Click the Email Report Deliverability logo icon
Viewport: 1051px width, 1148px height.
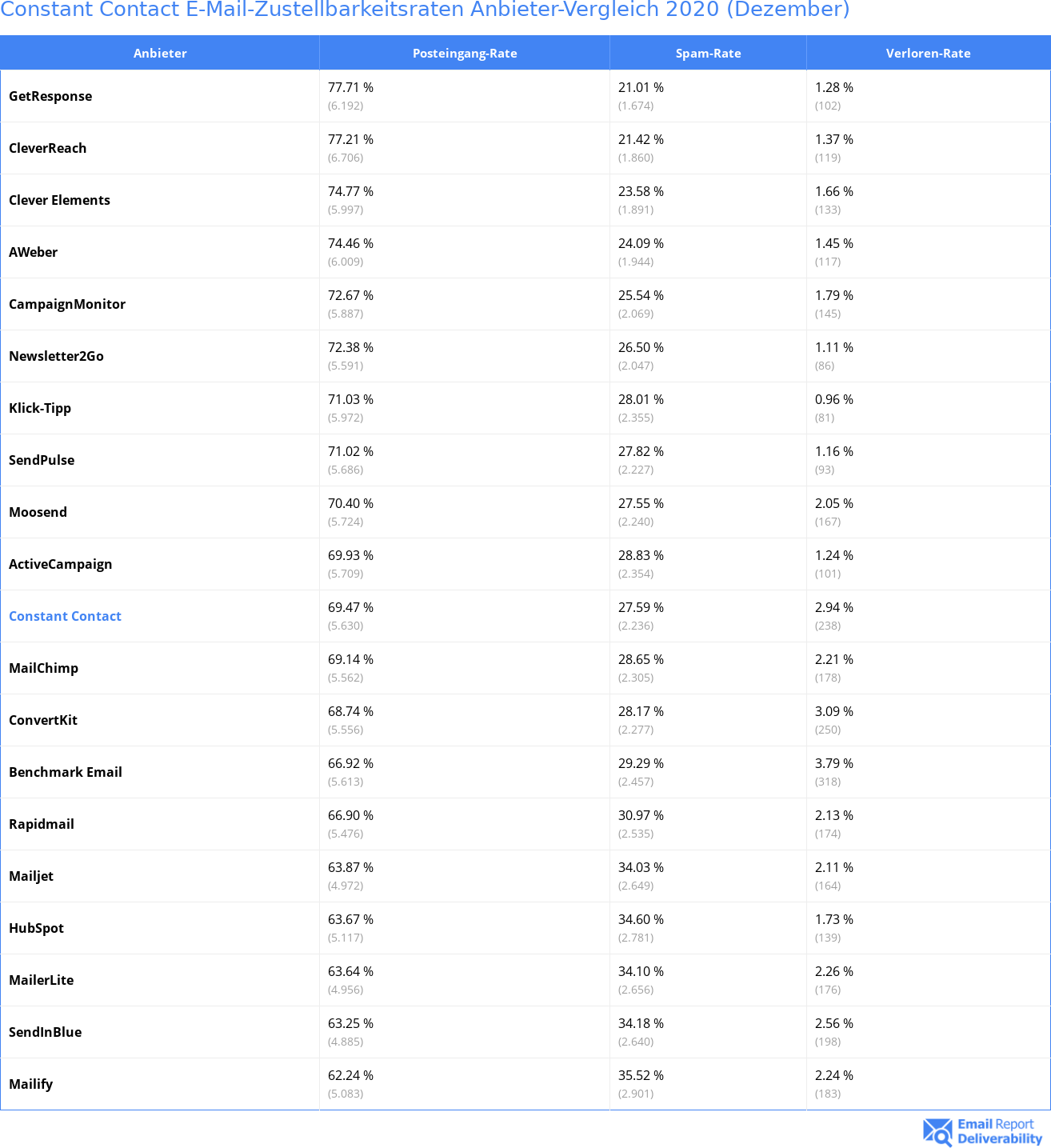coord(937,1131)
